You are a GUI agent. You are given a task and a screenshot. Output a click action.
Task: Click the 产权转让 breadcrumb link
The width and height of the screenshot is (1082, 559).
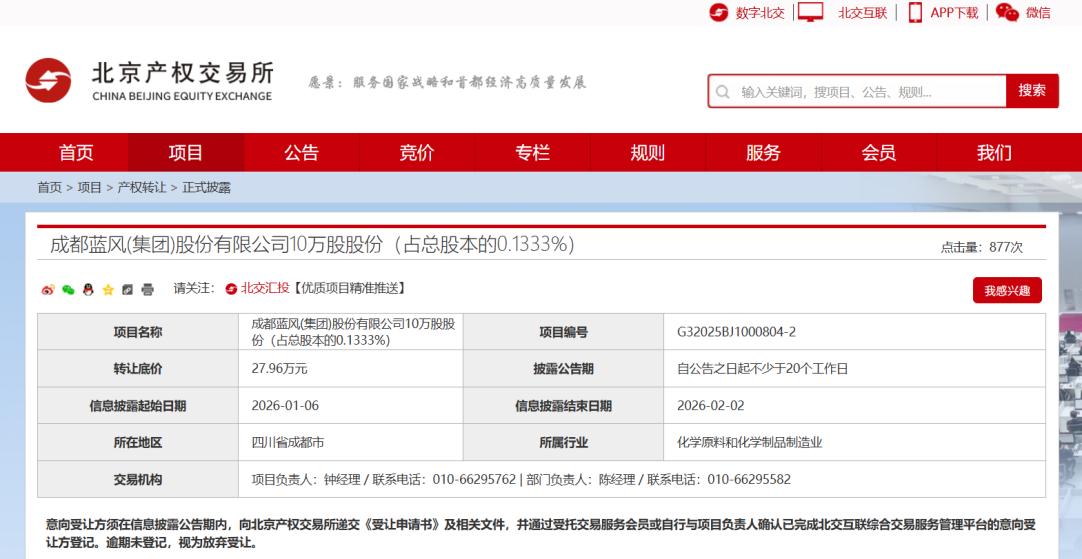coord(142,187)
